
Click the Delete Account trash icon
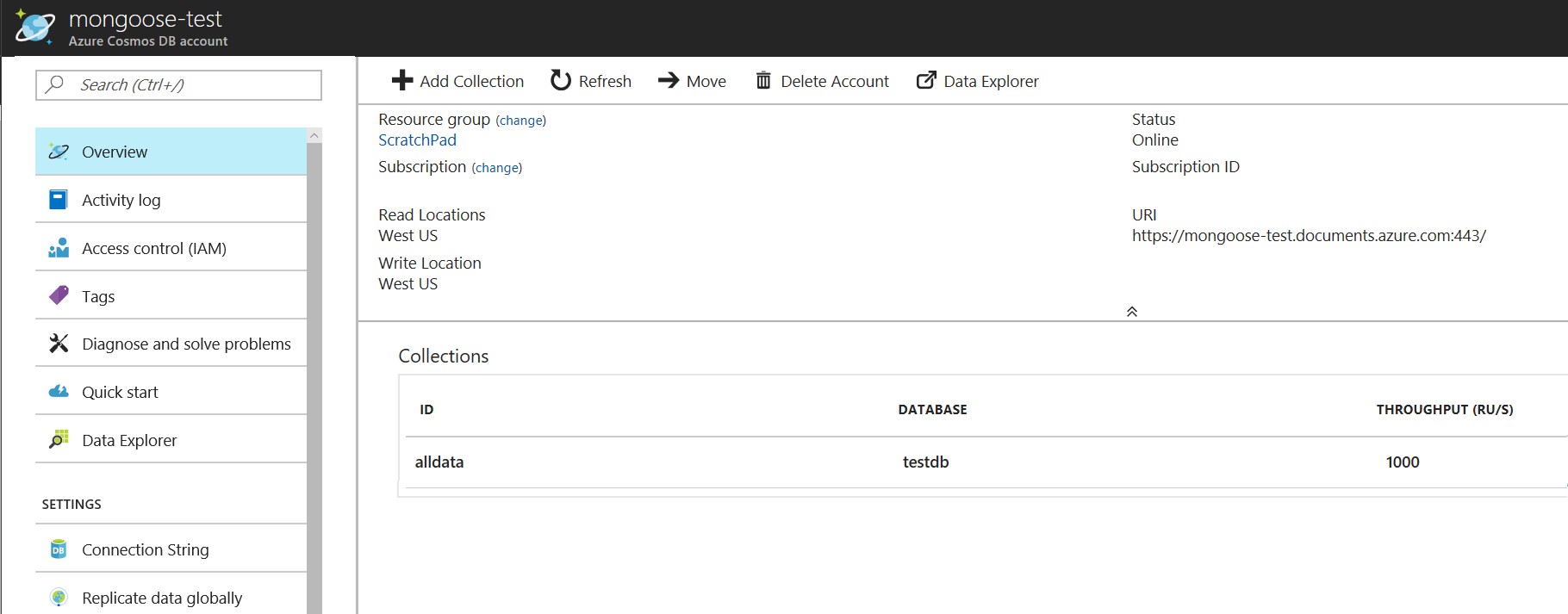coord(763,81)
